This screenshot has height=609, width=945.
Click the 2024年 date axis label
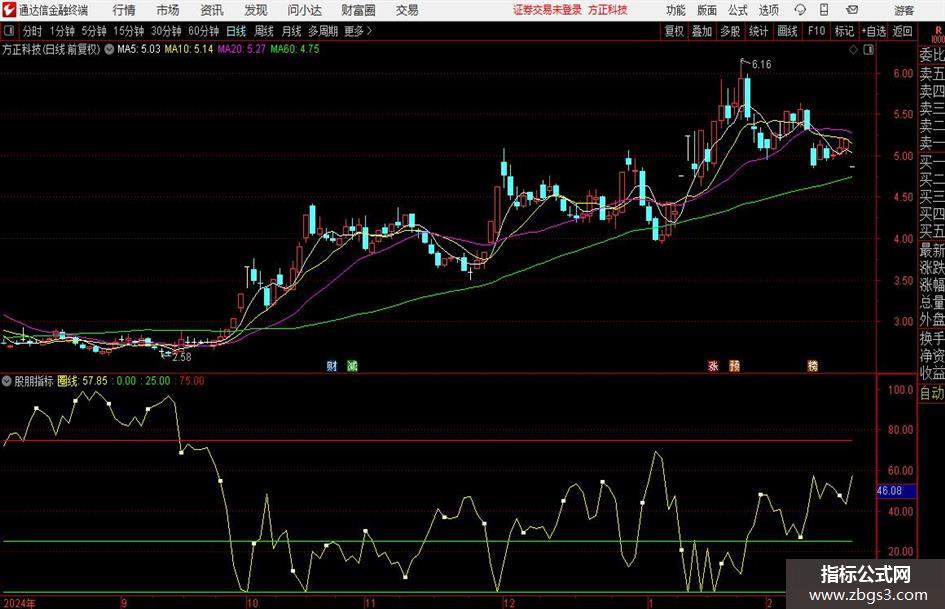[19, 603]
